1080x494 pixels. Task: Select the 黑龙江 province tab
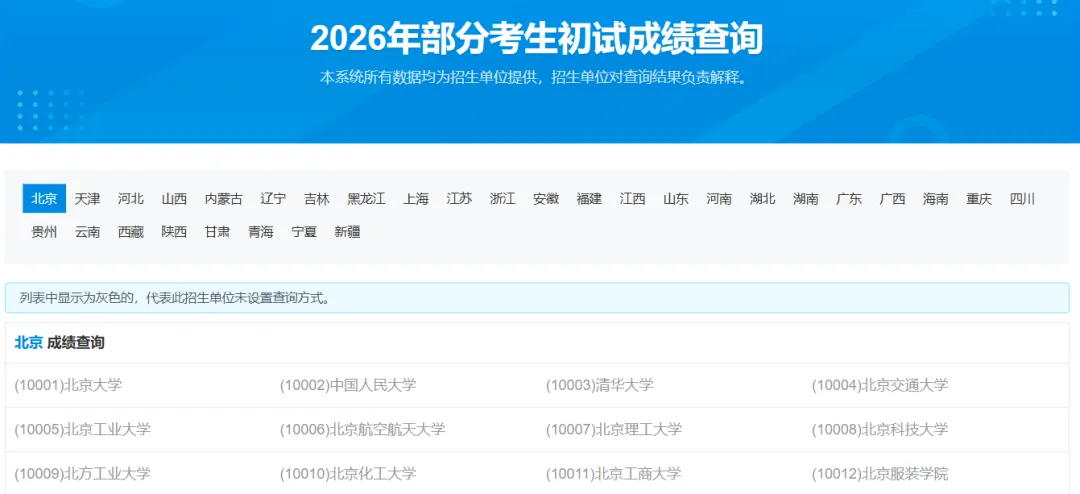point(366,199)
